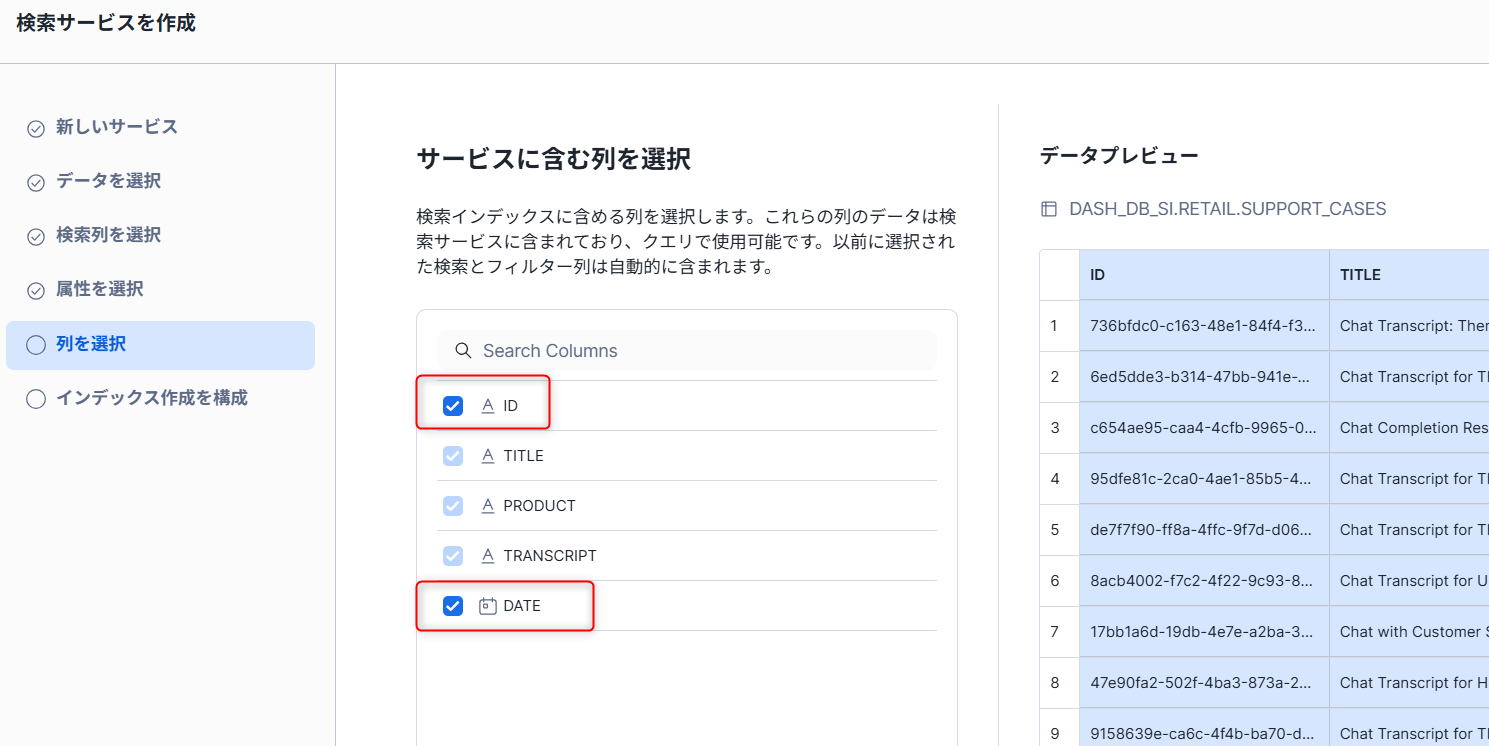Image resolution: width=1489 pixels, height=746 pixels.
Task: Open the 属性を選択 step
Action: tap(99, 289)
